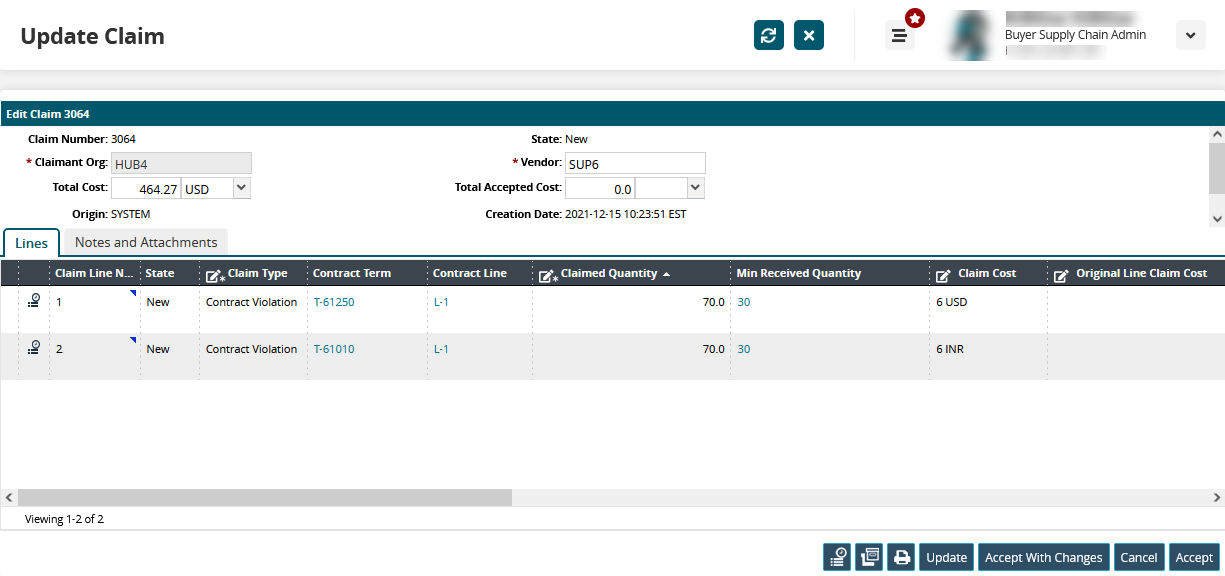
Task: Click claimed quantity 70.0 in row 1
Action: point(713,302)
